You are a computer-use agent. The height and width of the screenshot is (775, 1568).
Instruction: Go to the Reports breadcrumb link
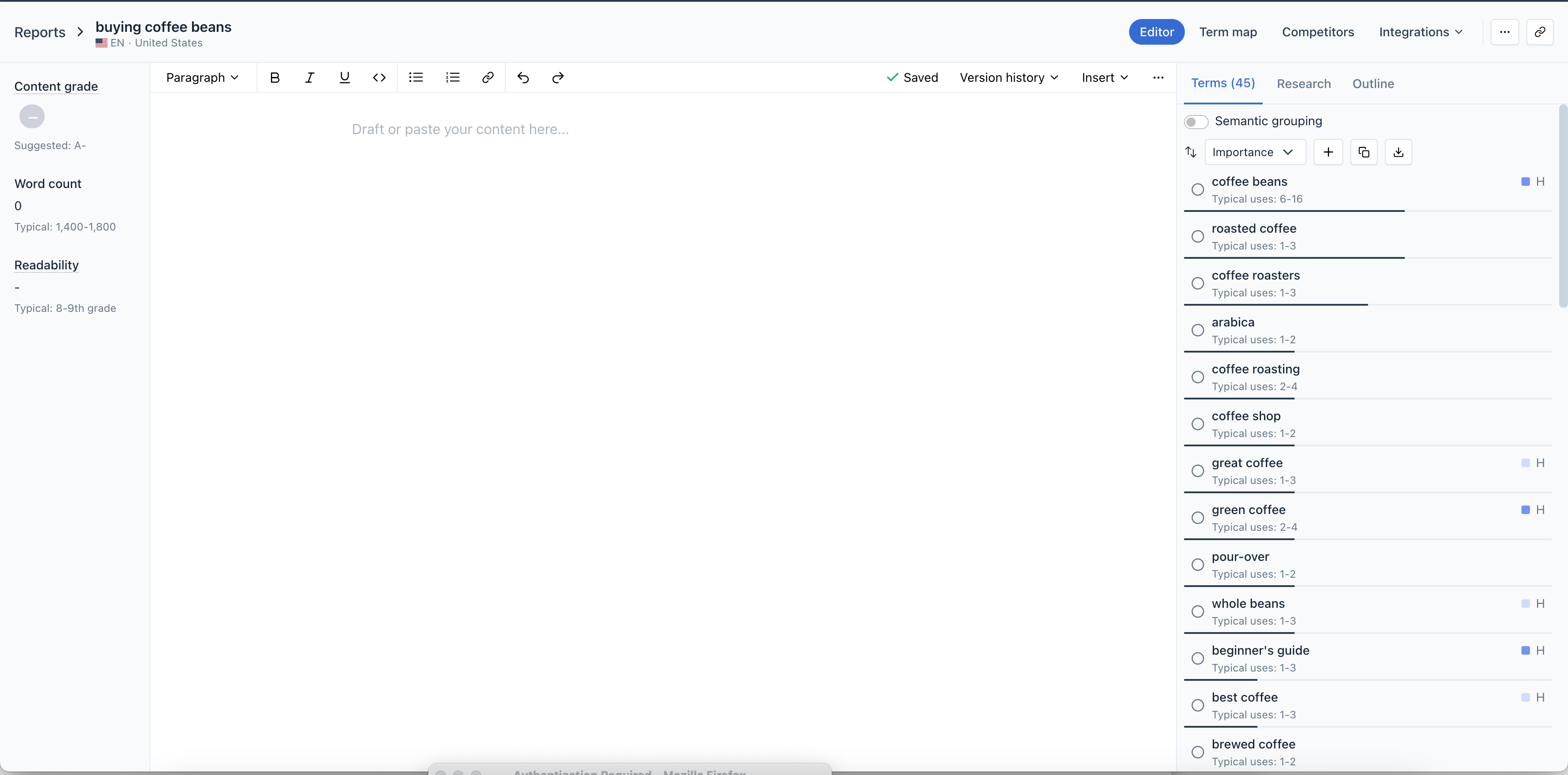tap(39, 32)
